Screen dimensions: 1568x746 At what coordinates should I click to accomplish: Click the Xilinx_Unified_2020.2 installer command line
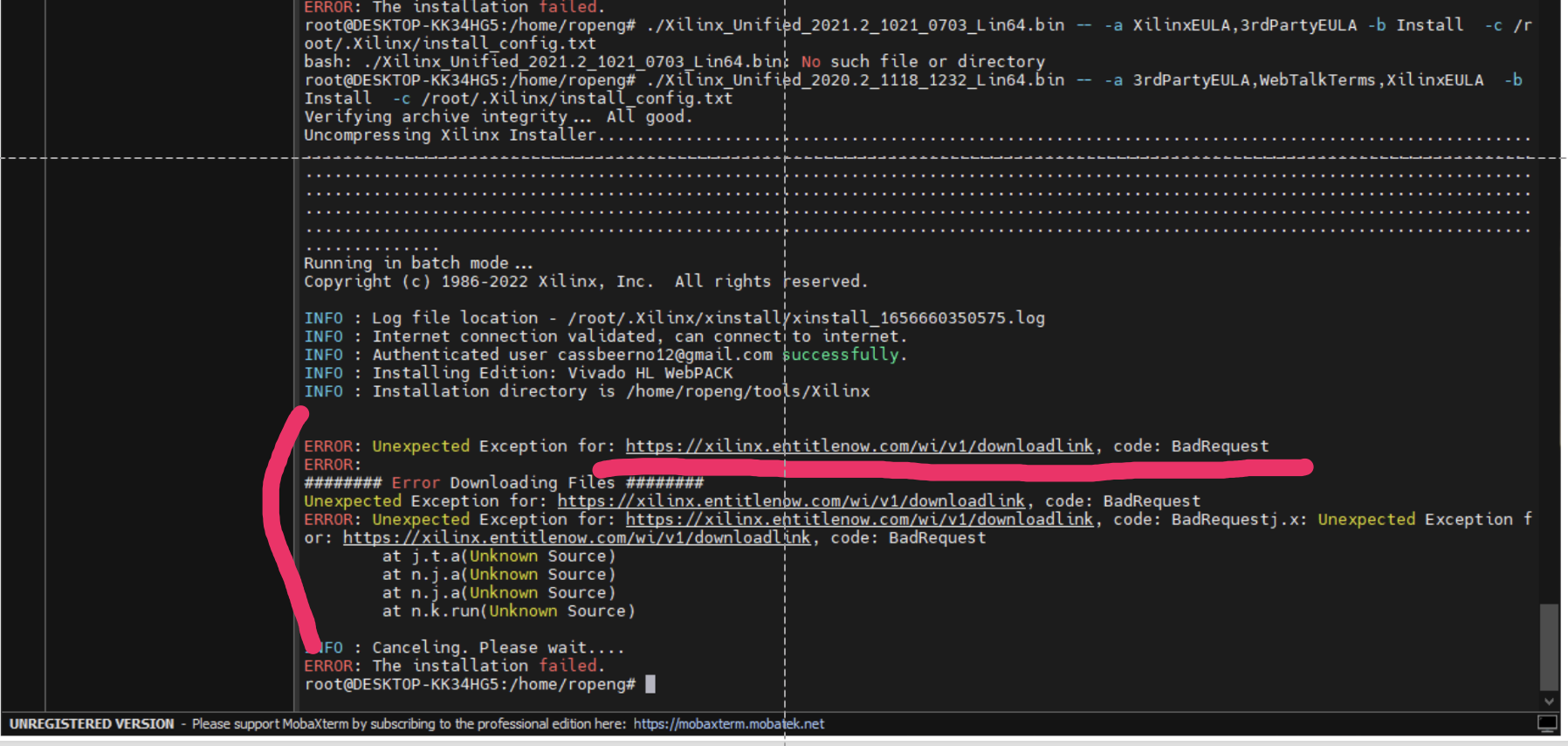pyautogui.click(x=913, y=89)
